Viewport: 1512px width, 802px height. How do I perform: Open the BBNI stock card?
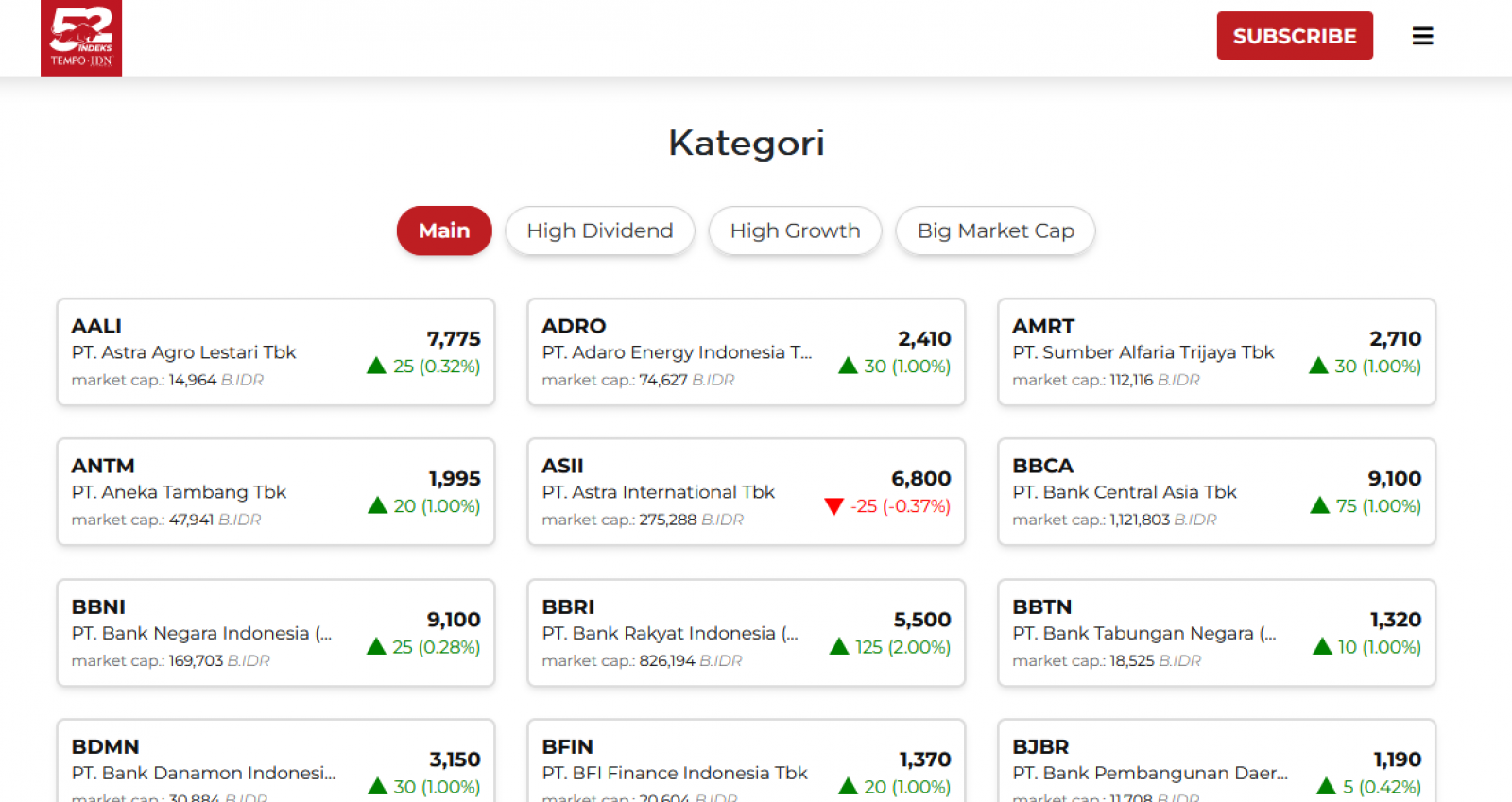[276, 633]
